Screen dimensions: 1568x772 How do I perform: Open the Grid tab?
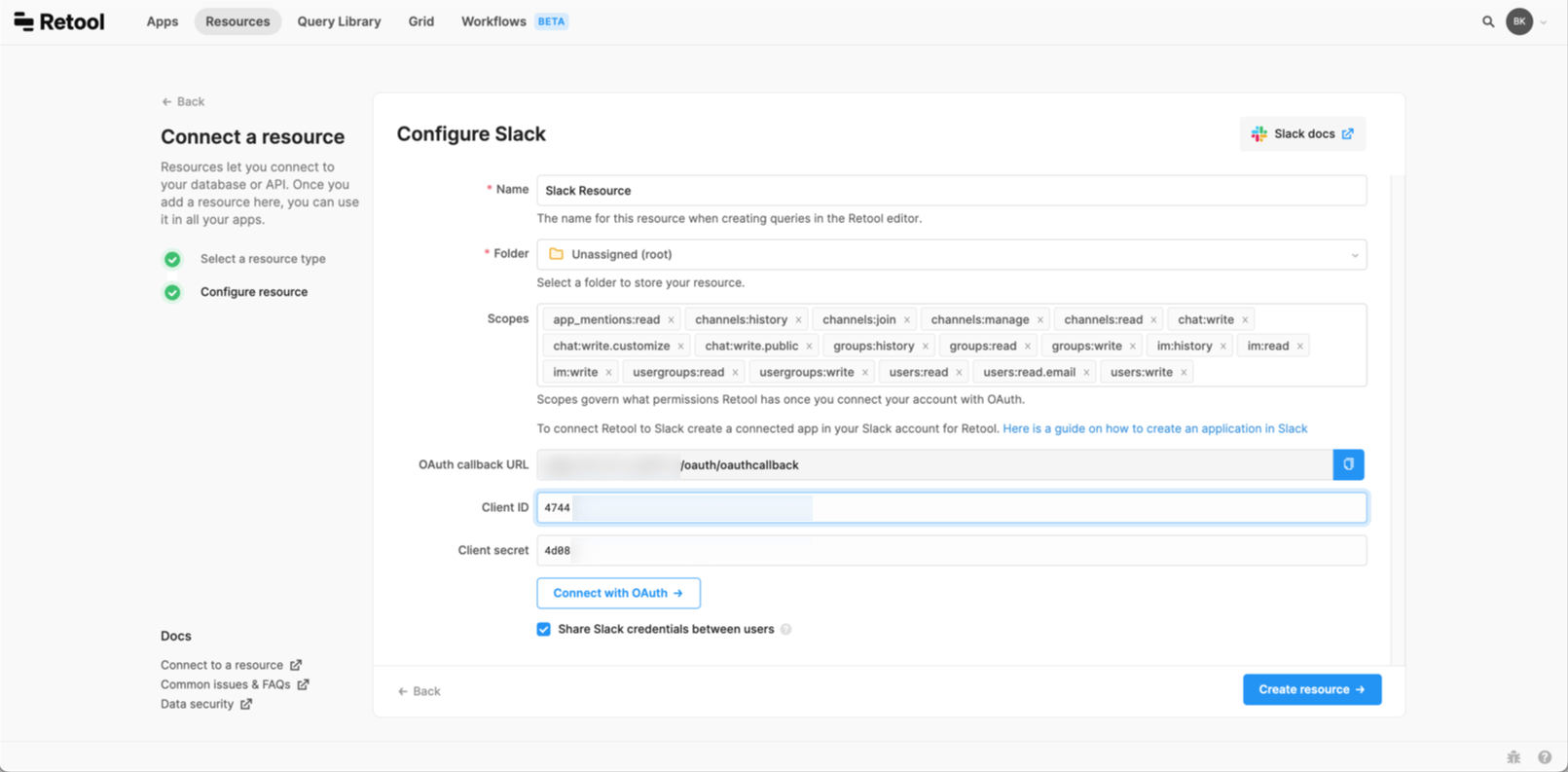click(421, 21)
